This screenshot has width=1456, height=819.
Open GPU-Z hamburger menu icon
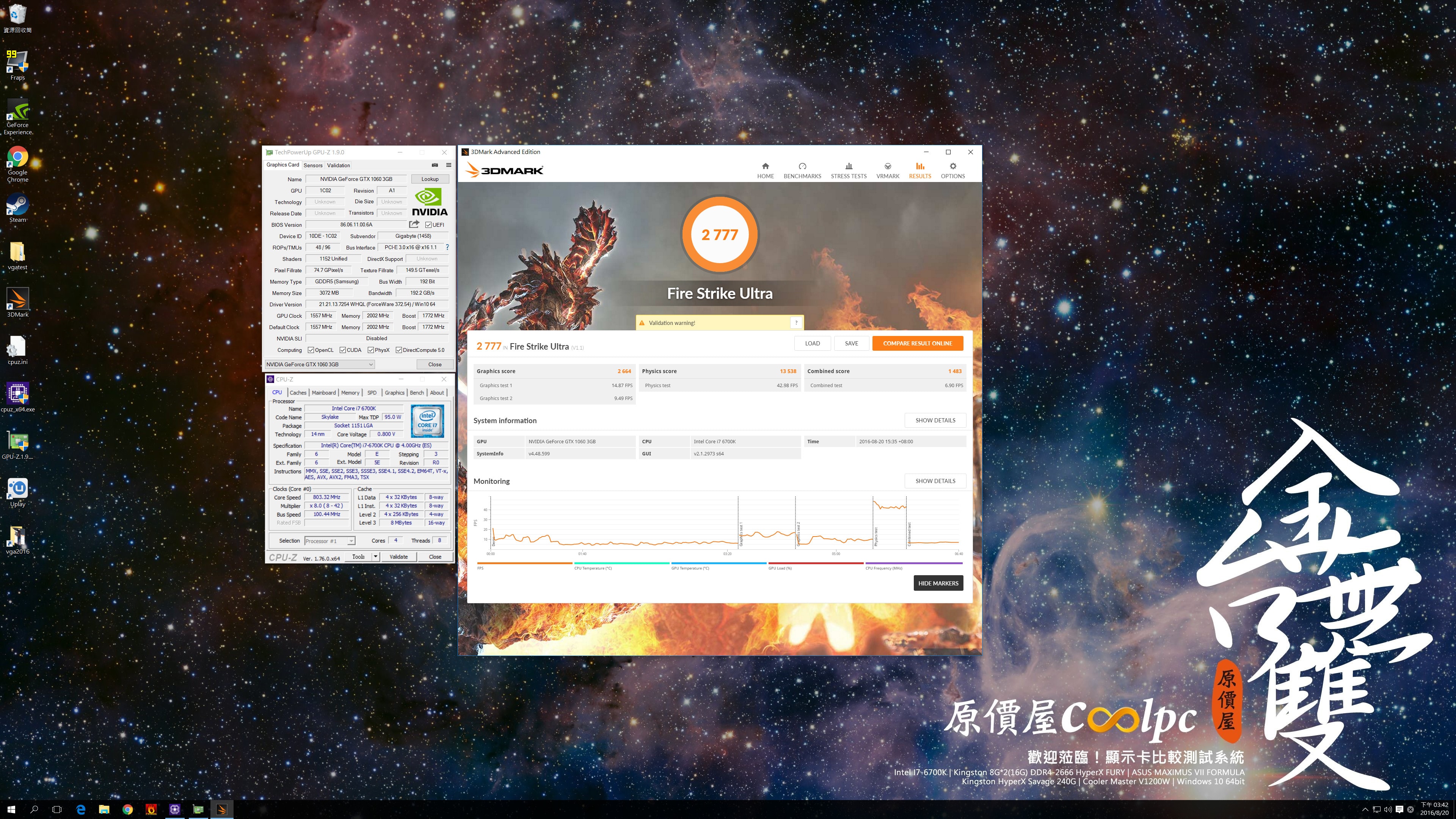click(449, 165)
